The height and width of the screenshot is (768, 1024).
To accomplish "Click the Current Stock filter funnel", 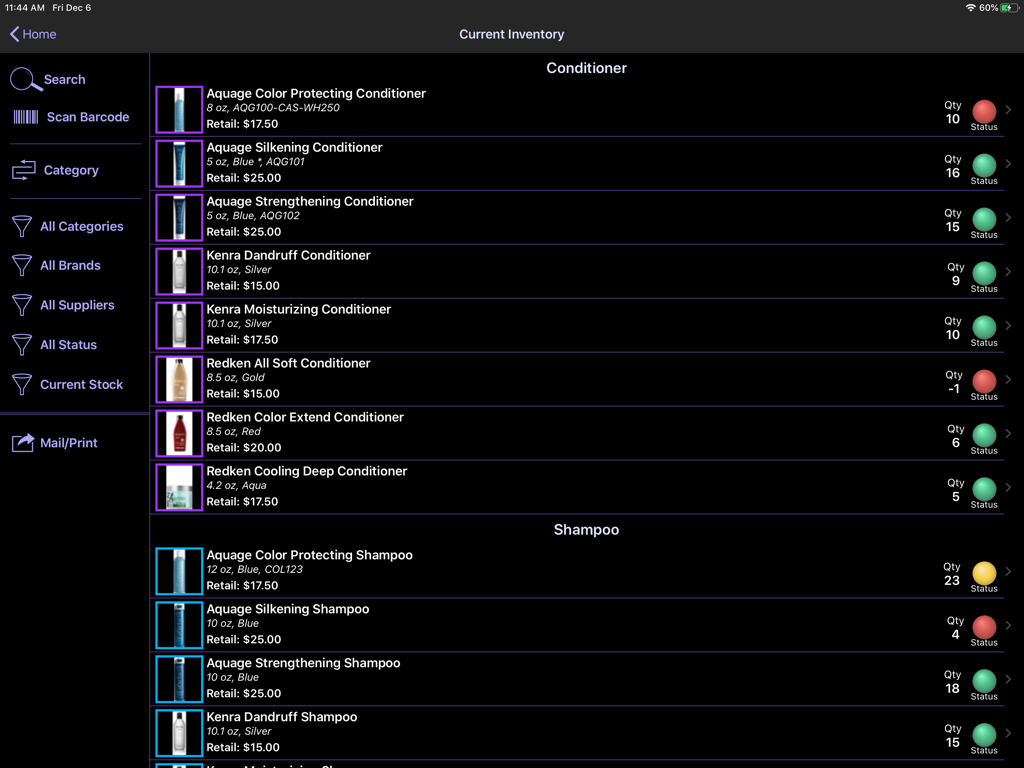I will [x=22, y=384].
